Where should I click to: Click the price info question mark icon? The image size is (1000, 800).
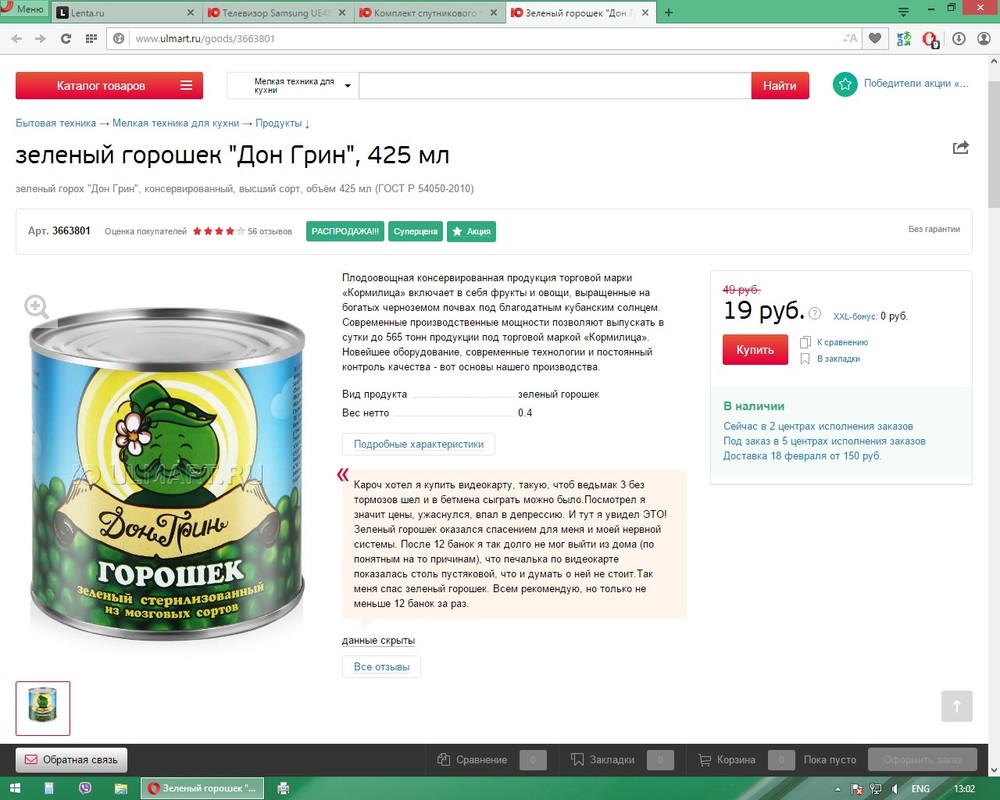tap(814, 313)
